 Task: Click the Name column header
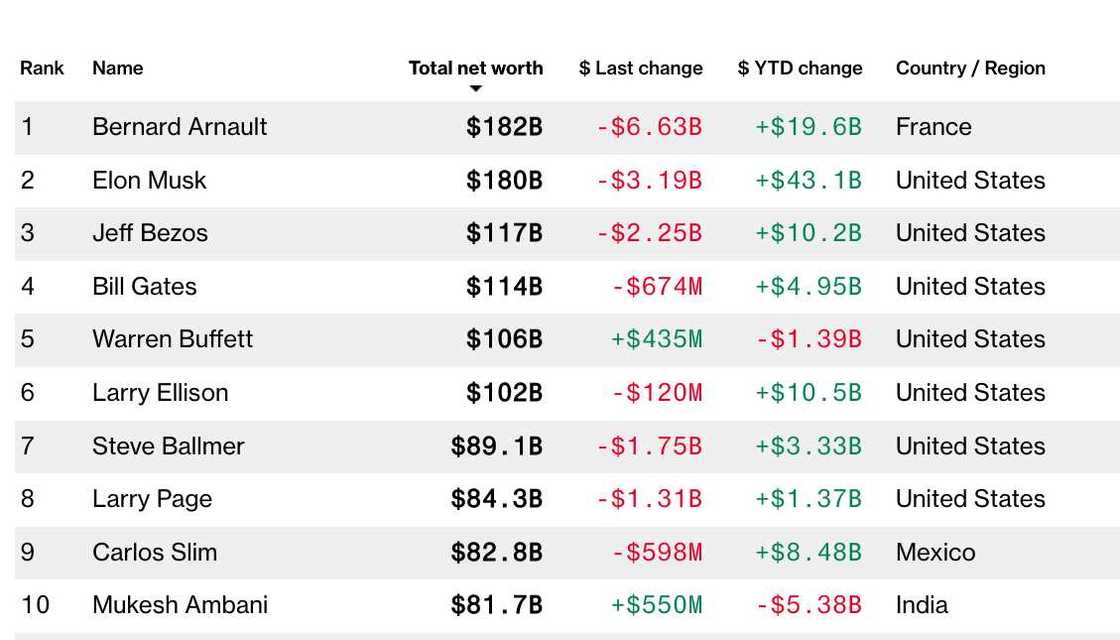point(117,68)
